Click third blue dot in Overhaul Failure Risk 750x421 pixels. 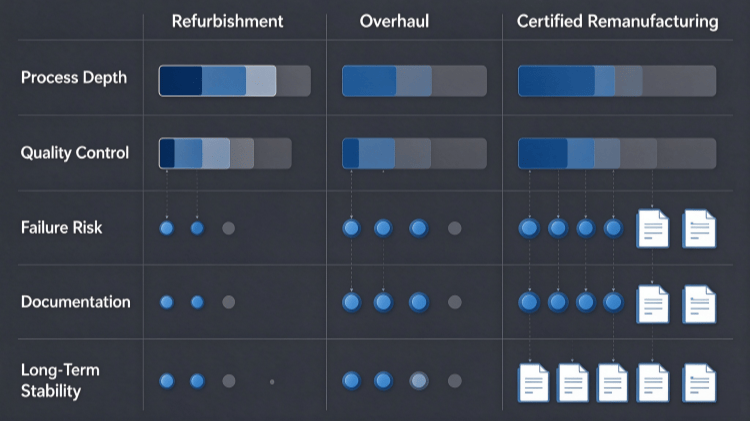[419, 228]
